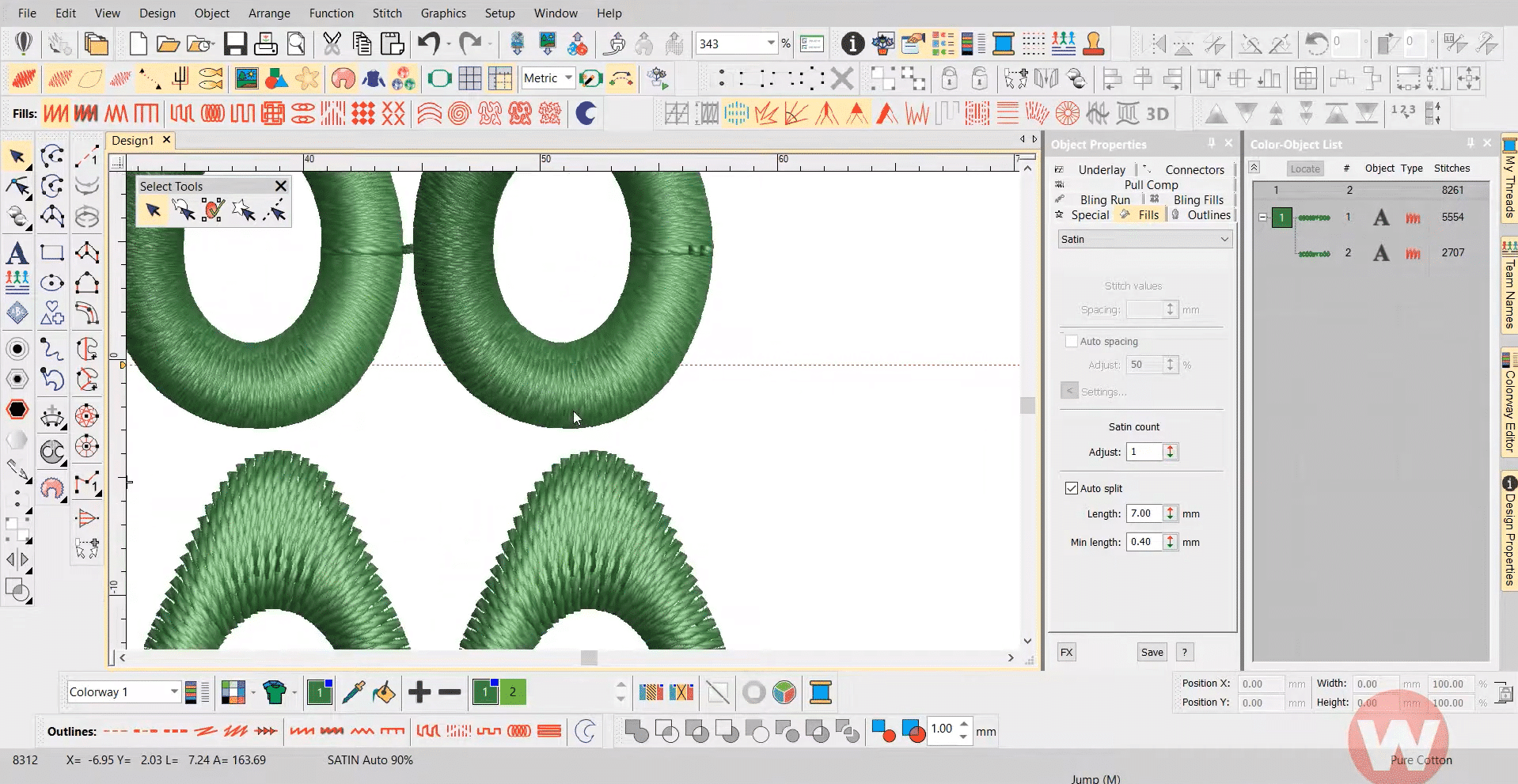Select green color swatch 2 in palette

click(x=512, y=692)
